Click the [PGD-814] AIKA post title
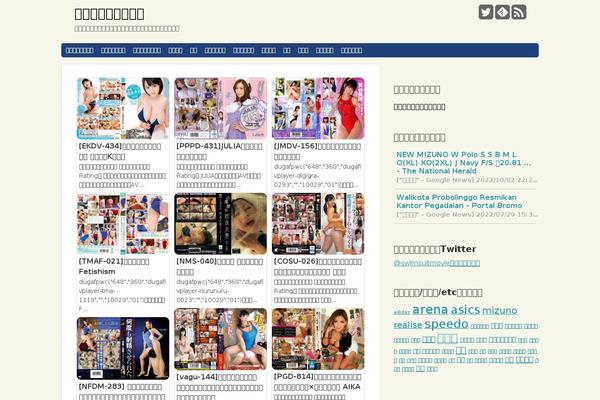Viewport: 600px width, 400px height. (317, 384)
